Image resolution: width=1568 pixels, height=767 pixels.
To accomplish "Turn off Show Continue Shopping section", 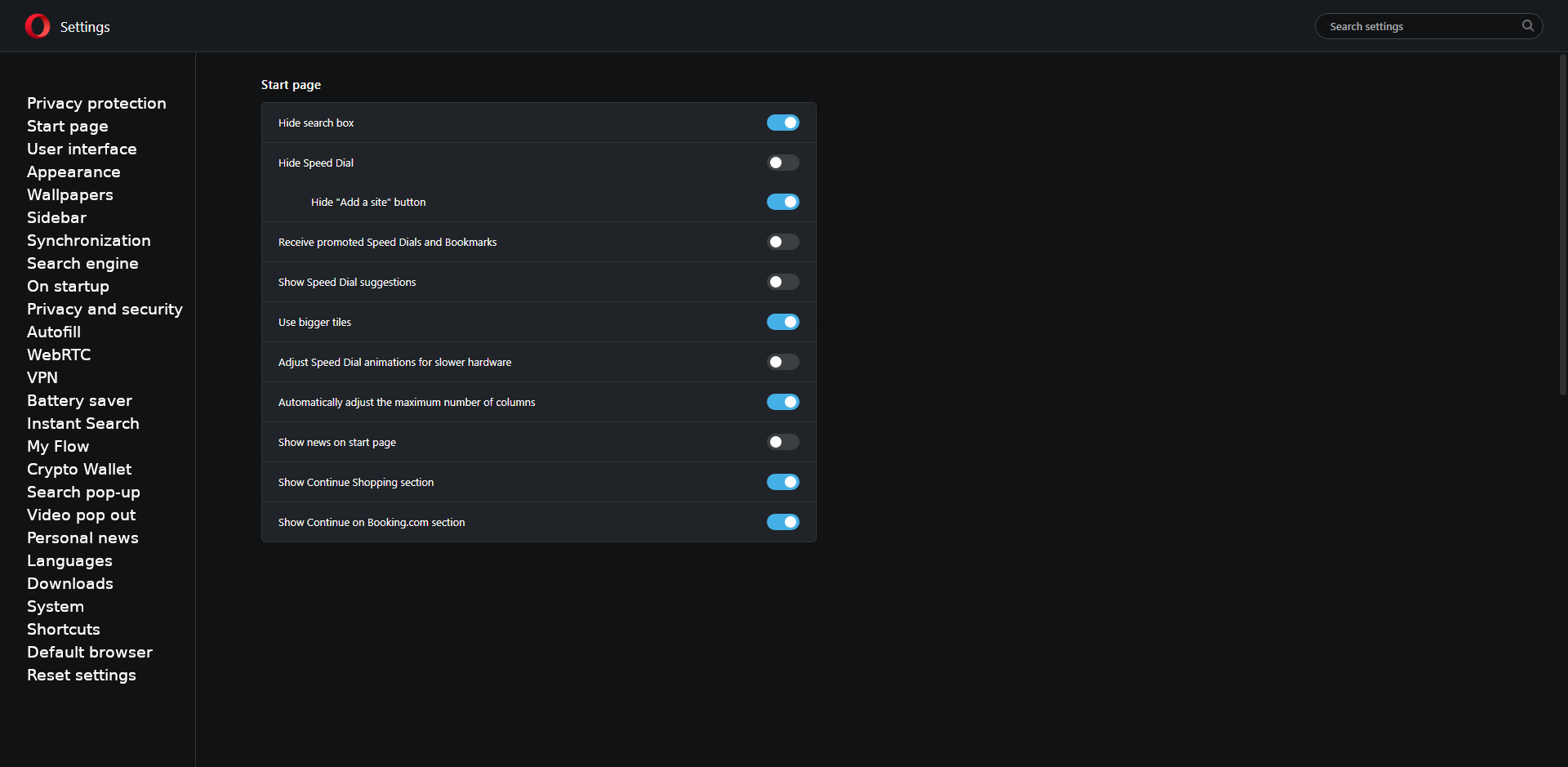I will pos(782,482).
